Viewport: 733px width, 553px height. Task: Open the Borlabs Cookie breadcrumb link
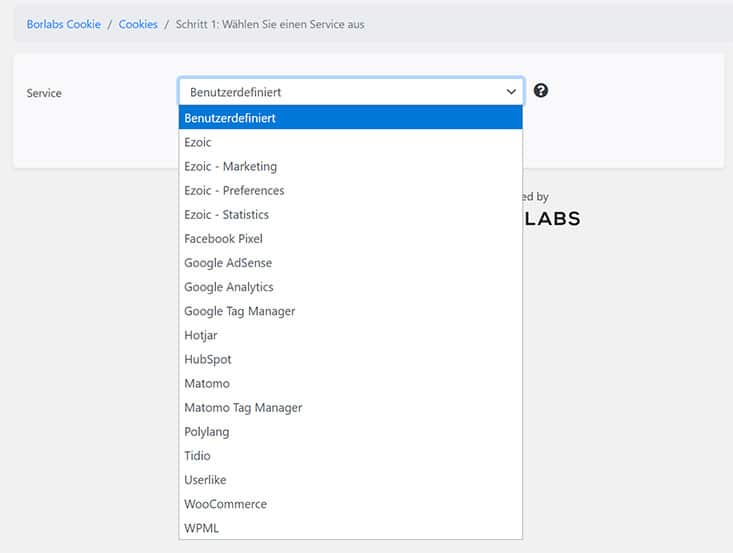[64, 24]
